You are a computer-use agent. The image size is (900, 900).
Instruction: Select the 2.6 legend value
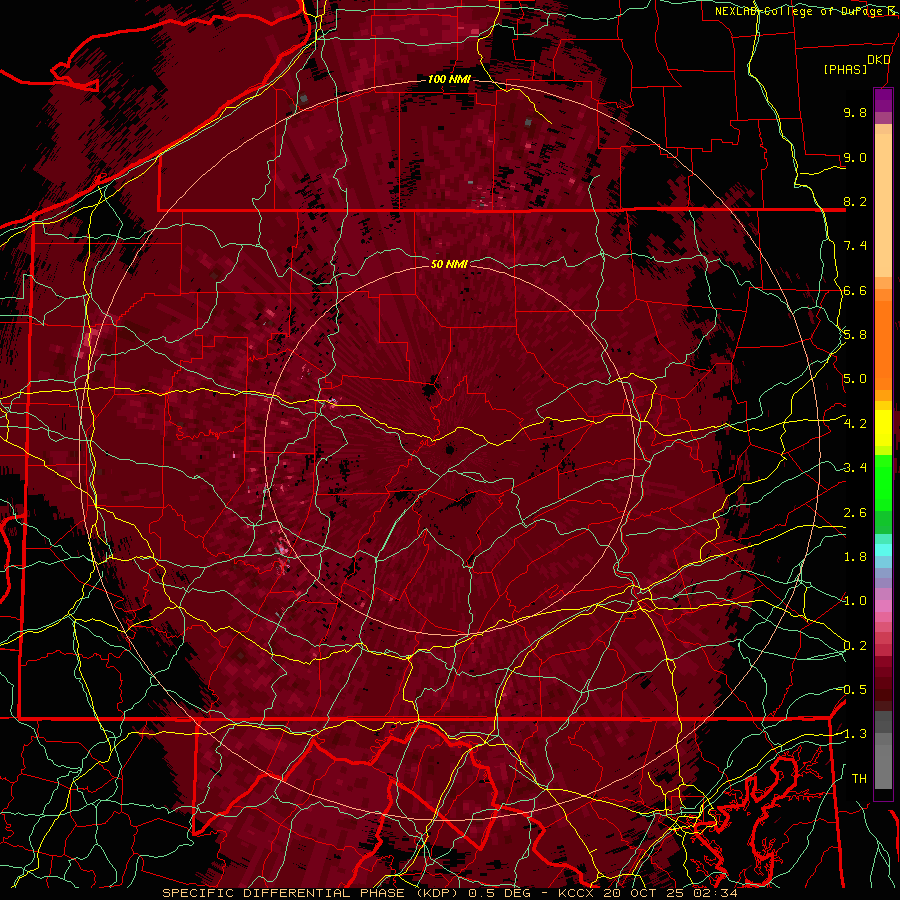click(x=855, y=513)
